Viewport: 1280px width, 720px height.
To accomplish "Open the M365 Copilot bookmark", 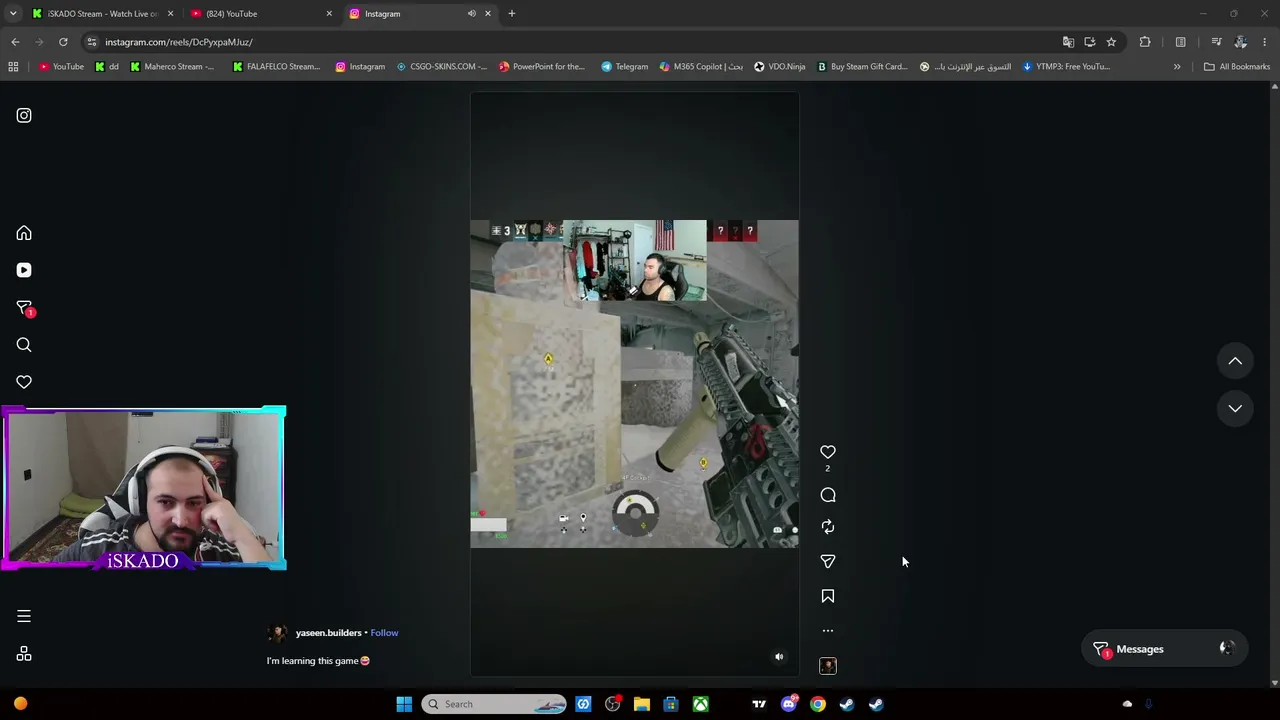I will click(701, 67).
